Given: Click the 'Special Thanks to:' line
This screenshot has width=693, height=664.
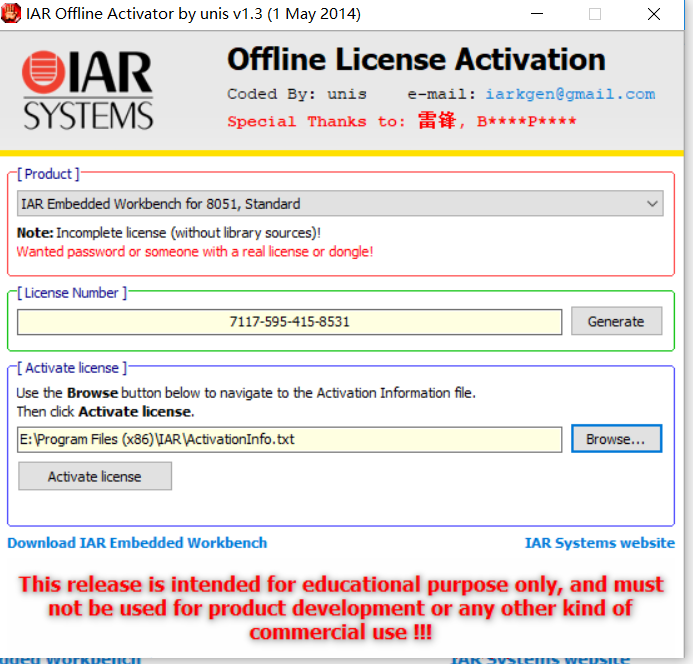Looking at the screenshot, I should coord(402,121).
